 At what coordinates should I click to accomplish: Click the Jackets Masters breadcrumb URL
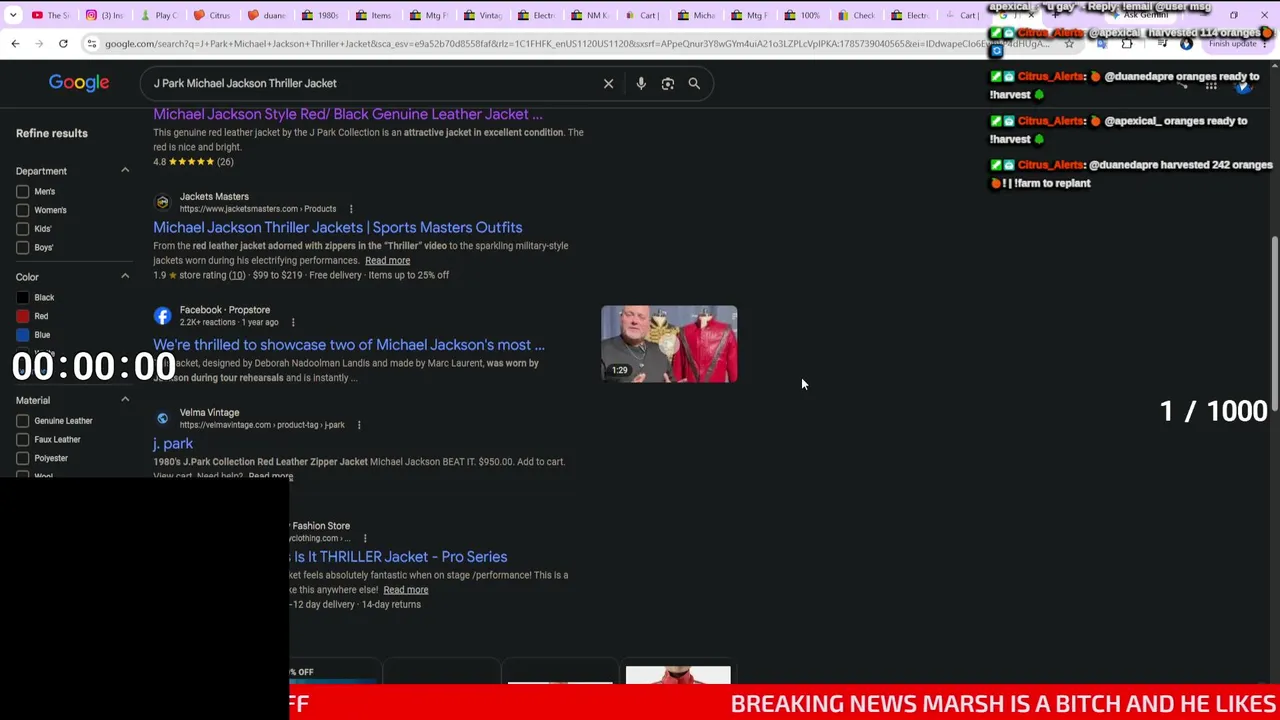point(258,209)
